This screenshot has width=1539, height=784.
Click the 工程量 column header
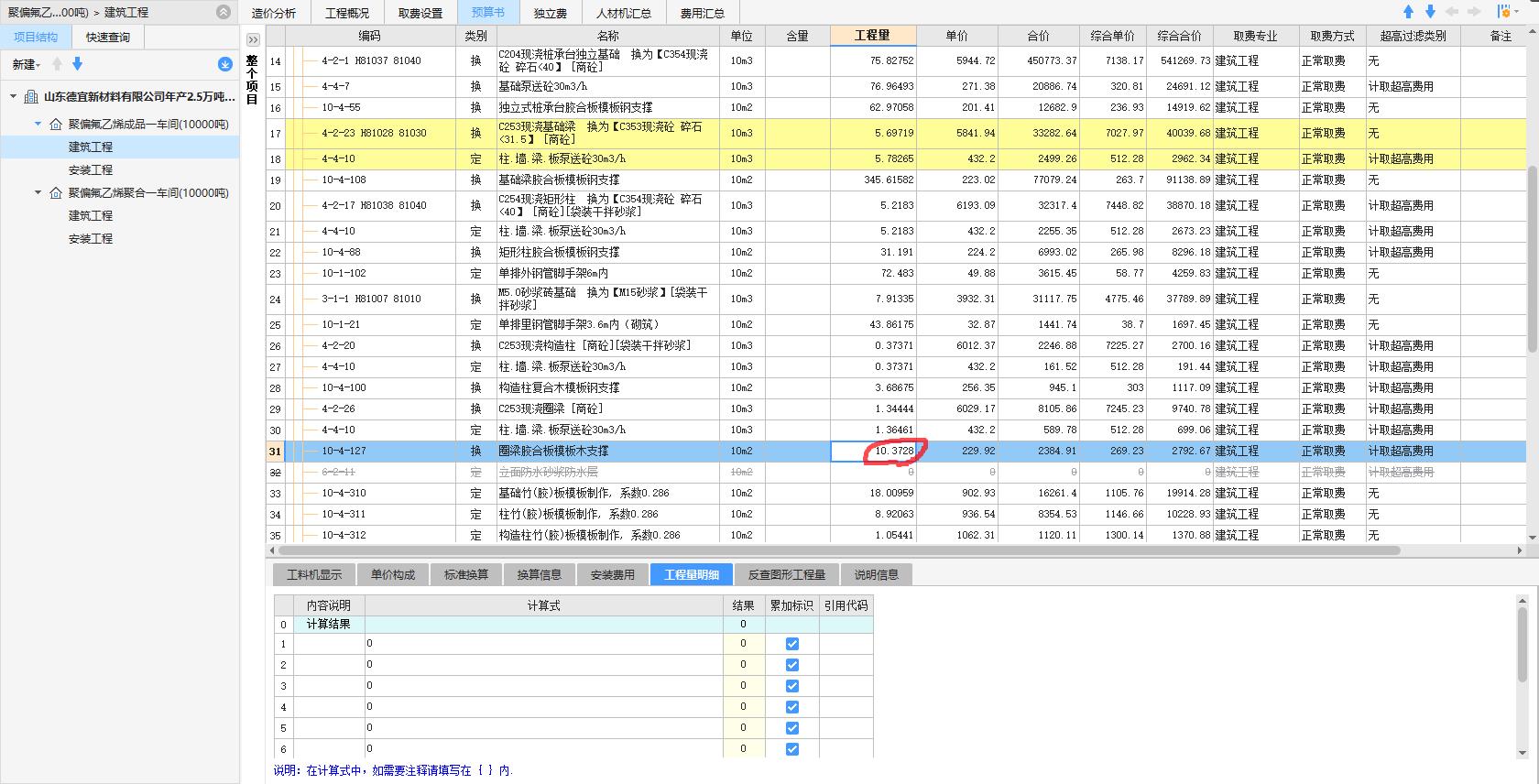[x=873, y=36]
